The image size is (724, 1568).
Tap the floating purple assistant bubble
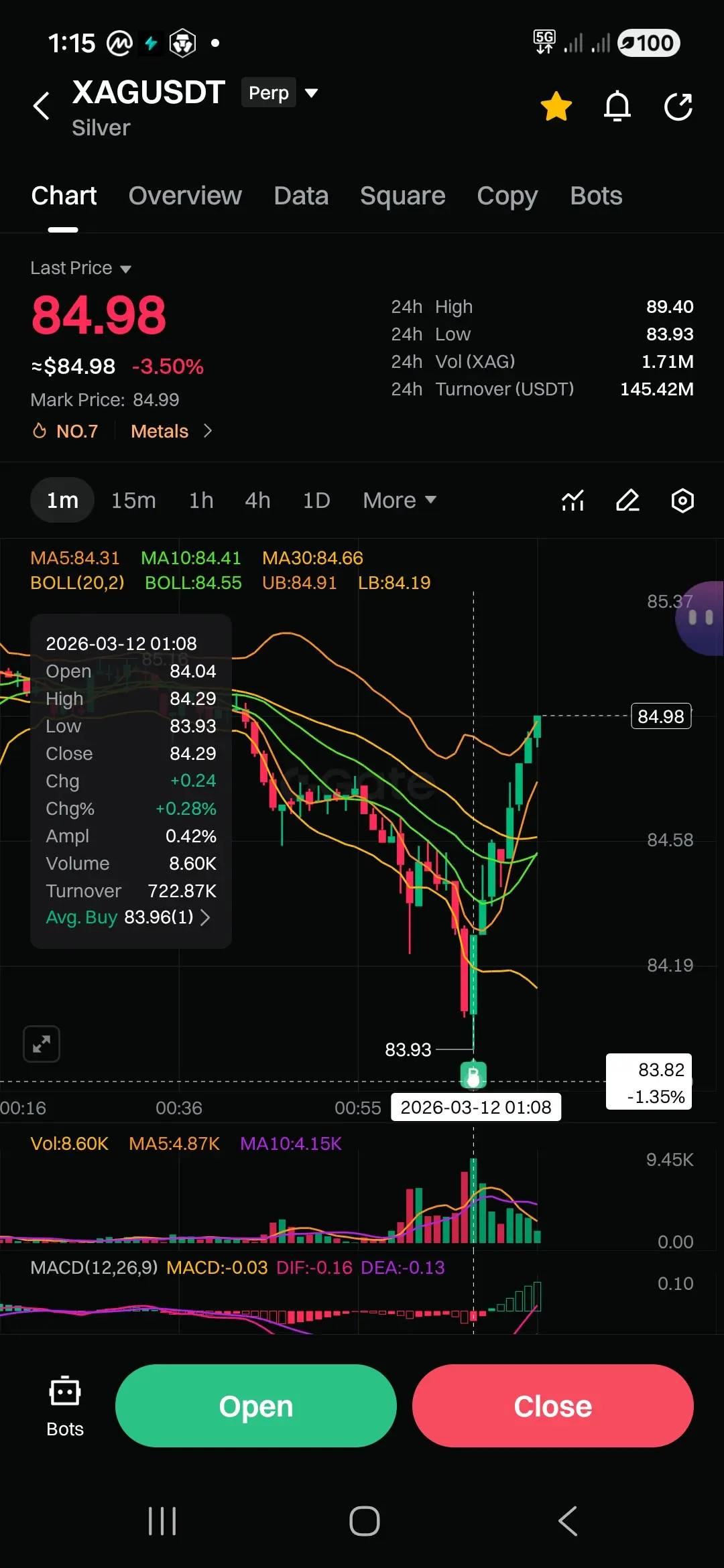(x=701, y=618)
